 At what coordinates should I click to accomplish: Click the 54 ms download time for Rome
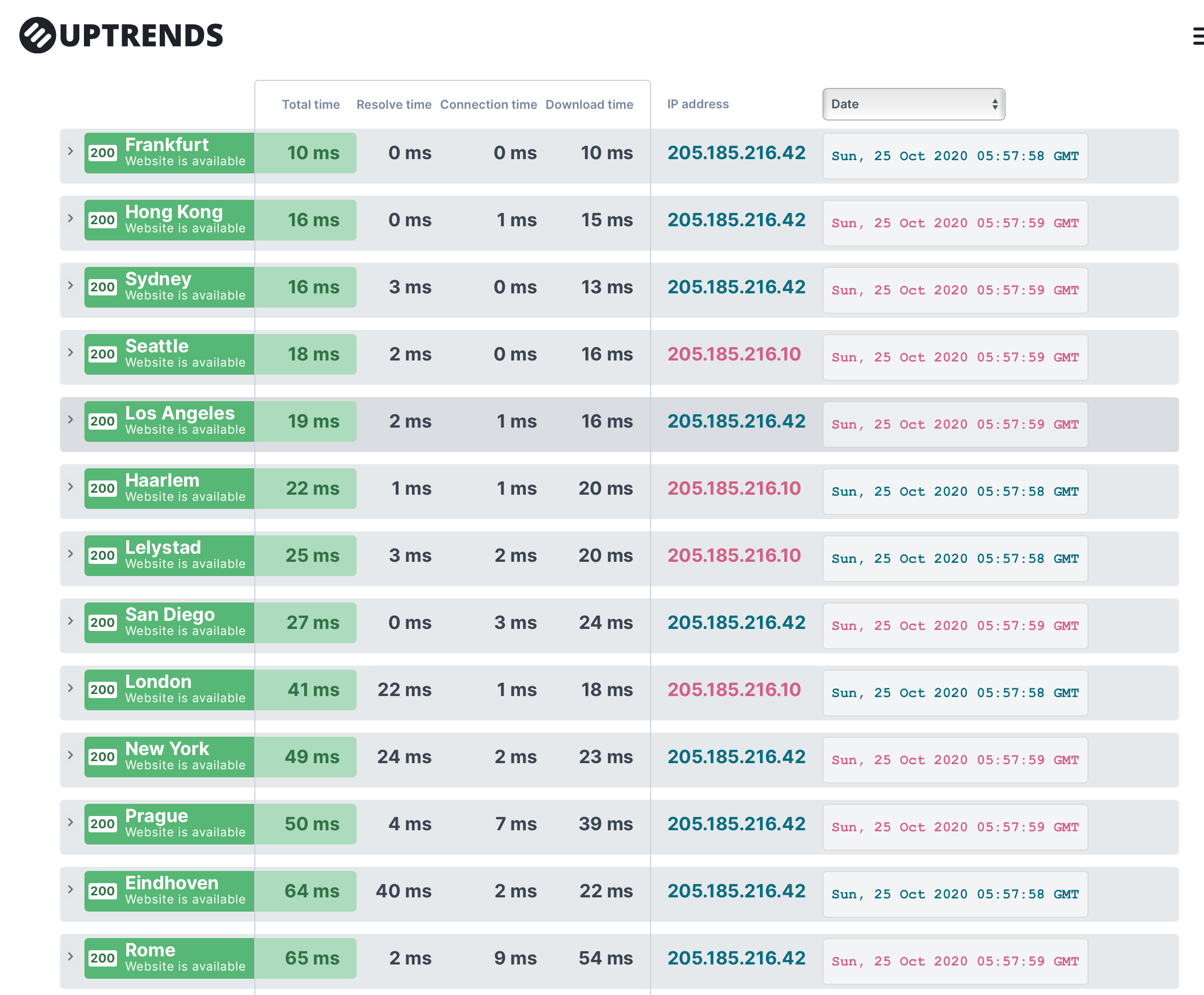click(605, 958)
